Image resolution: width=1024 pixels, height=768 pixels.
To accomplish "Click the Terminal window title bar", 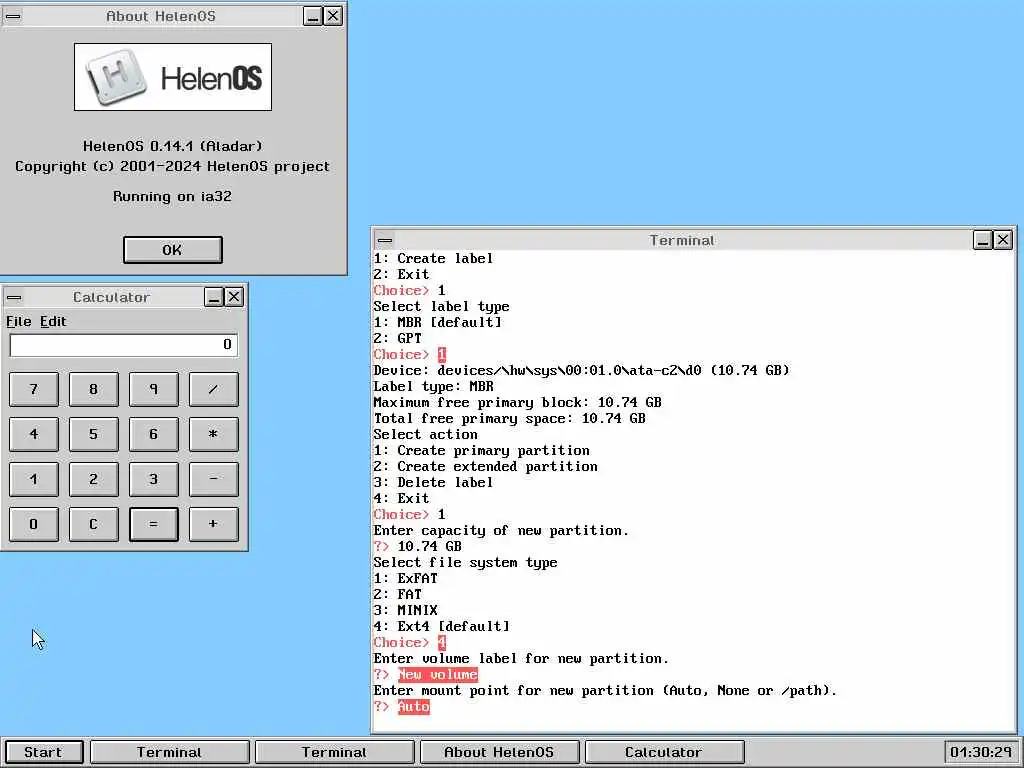I will pos(682,240).
